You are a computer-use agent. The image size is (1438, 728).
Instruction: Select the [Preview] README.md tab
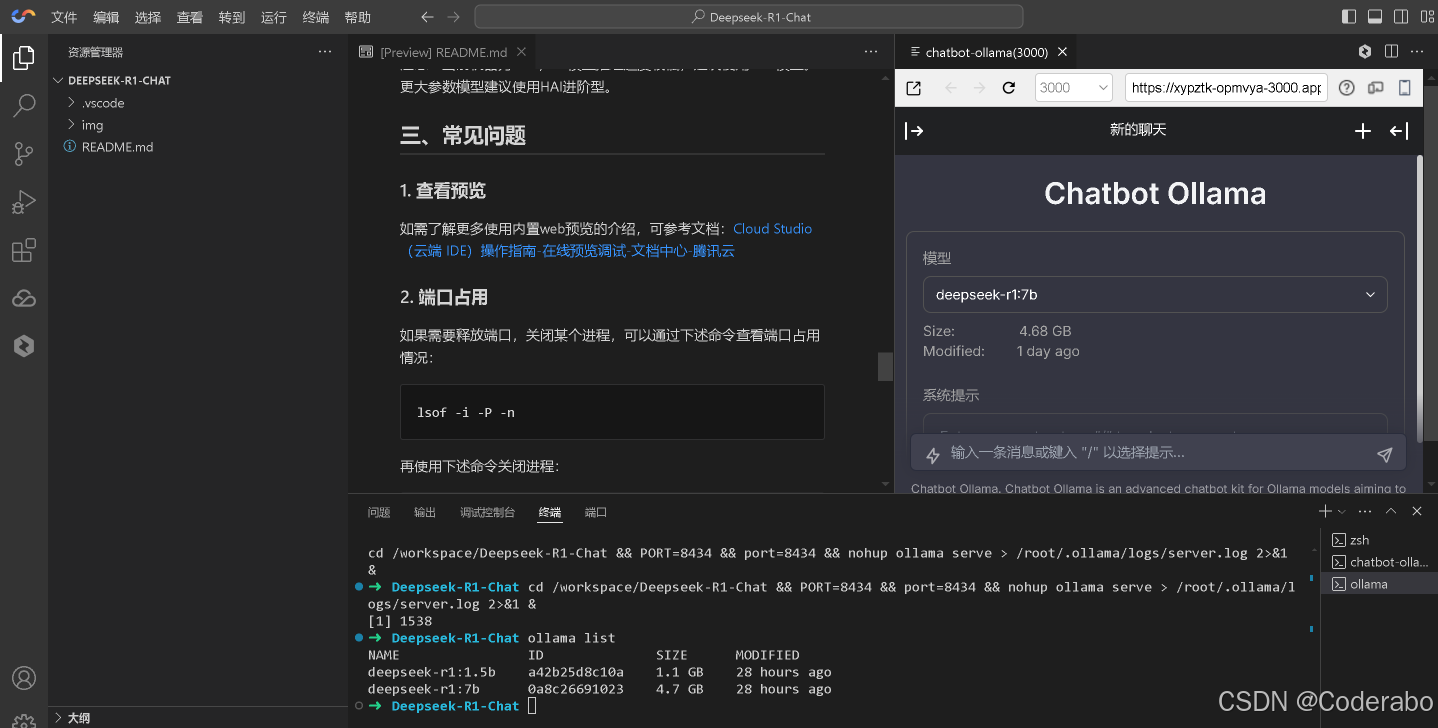point(444,52)
